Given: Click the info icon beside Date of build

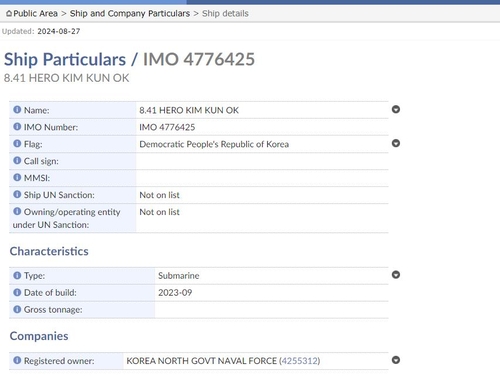Looking at the screenshot, I should click(17, 292).
